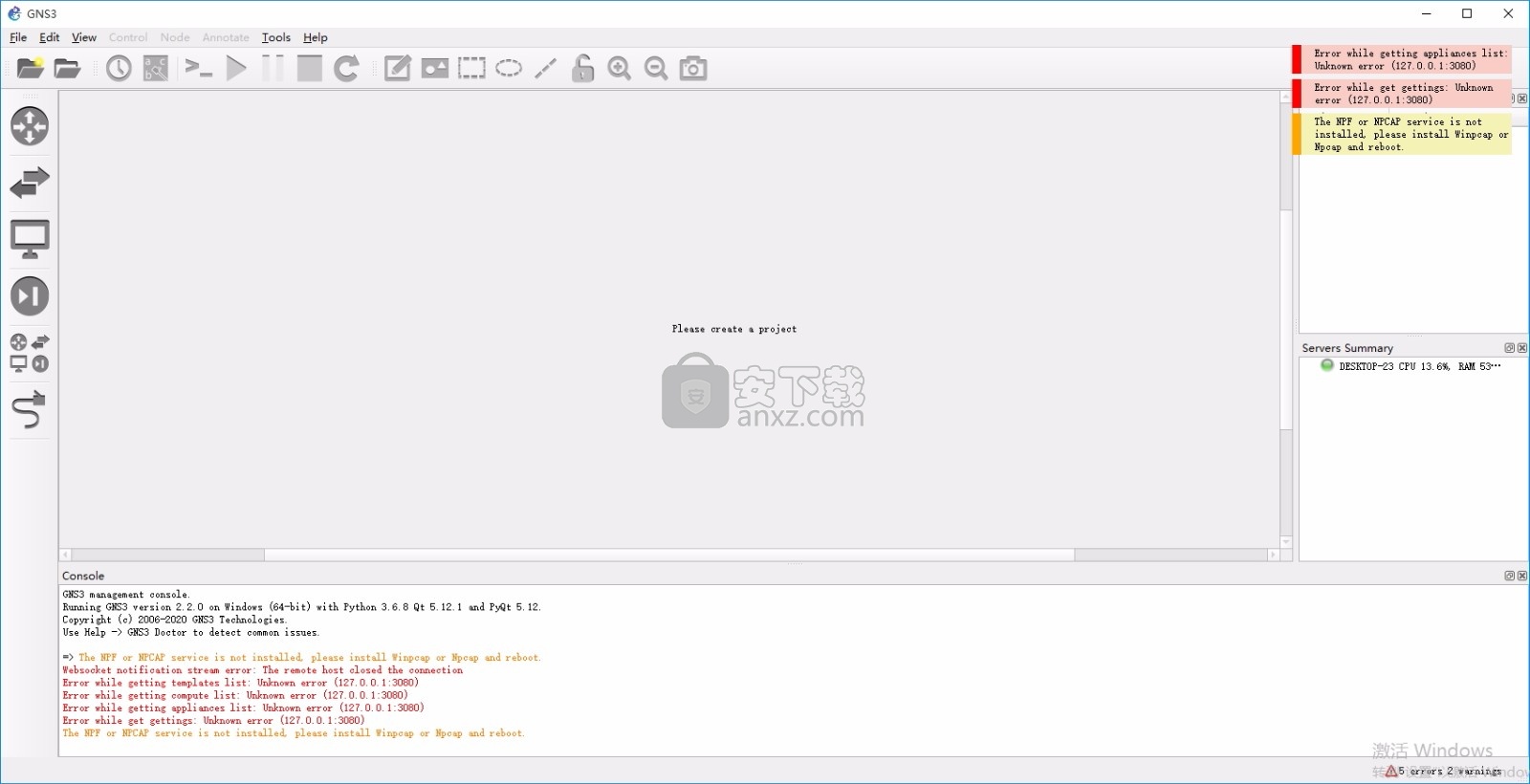Select the Draw a line tool

546,68
